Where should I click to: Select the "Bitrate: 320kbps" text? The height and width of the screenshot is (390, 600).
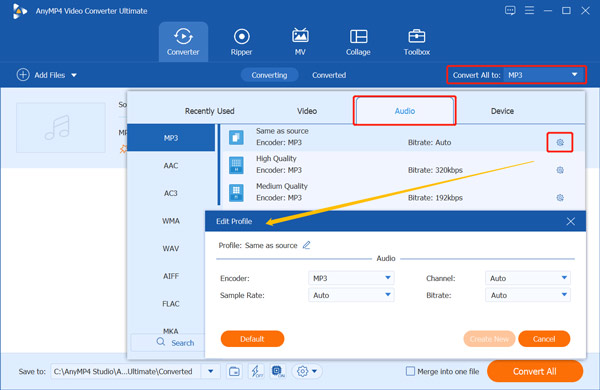(435, 170)
